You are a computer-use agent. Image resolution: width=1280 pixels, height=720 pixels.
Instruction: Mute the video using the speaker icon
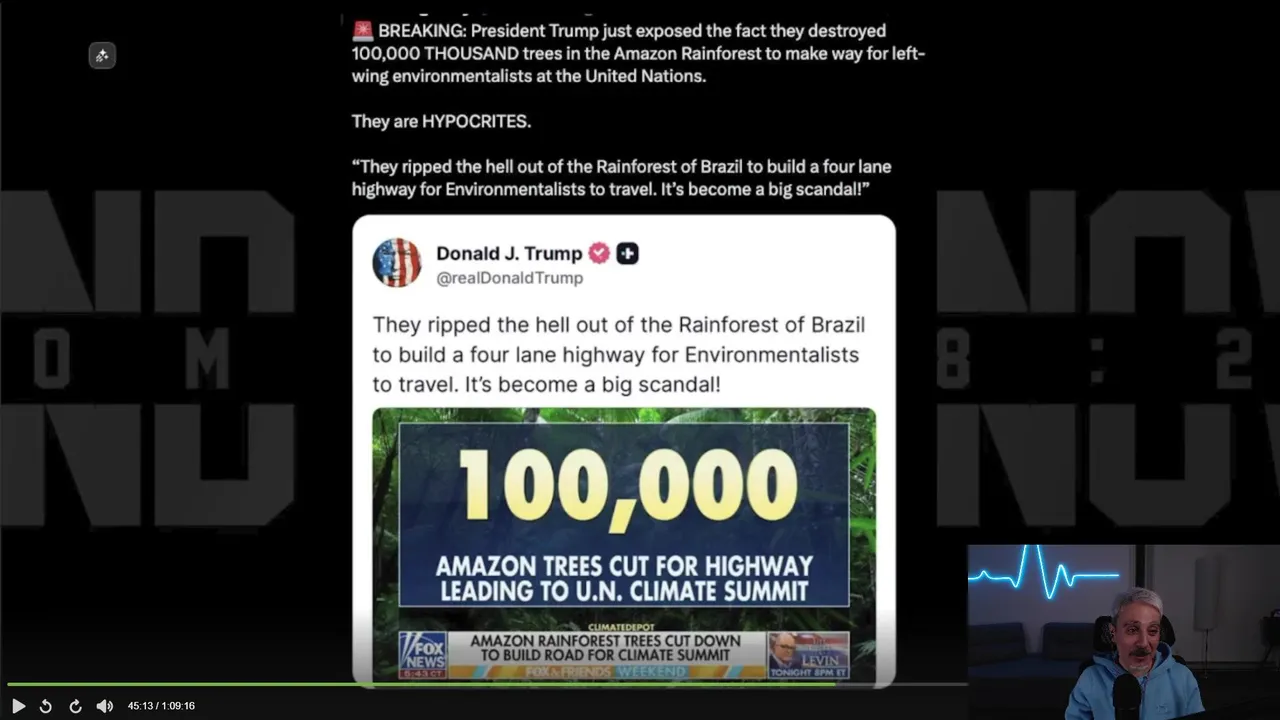[x=104, y=706]
